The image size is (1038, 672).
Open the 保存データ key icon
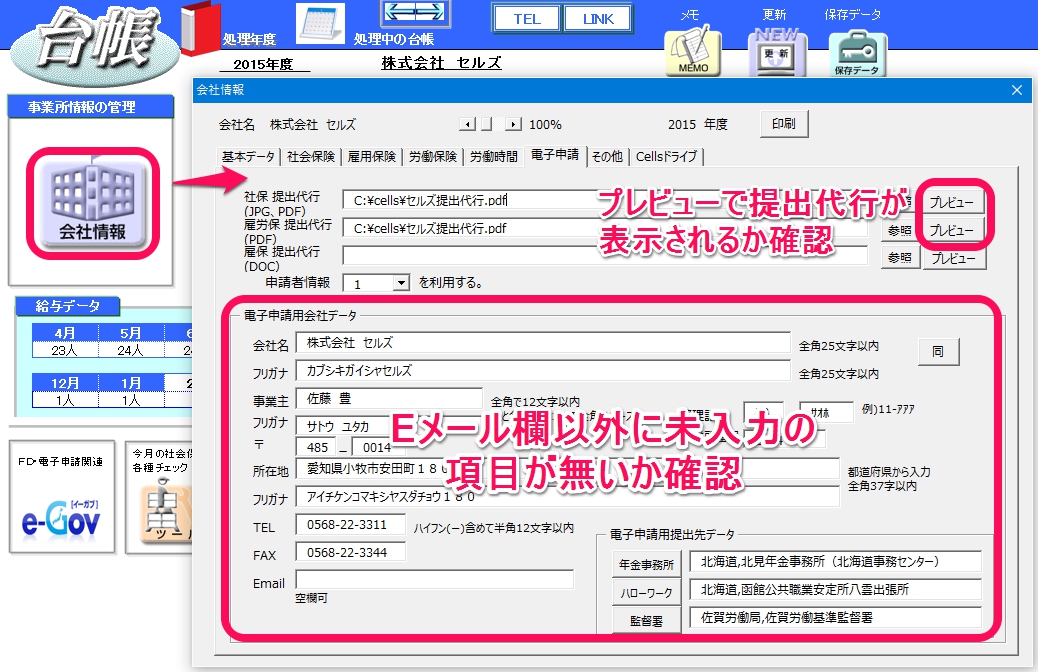(857, 54)
